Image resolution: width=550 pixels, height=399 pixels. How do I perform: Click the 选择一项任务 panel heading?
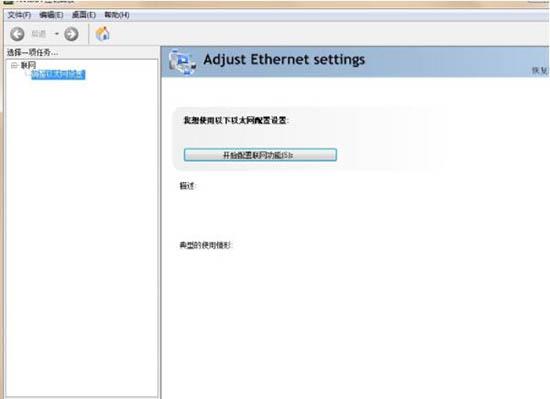click(x=33, y=53)
